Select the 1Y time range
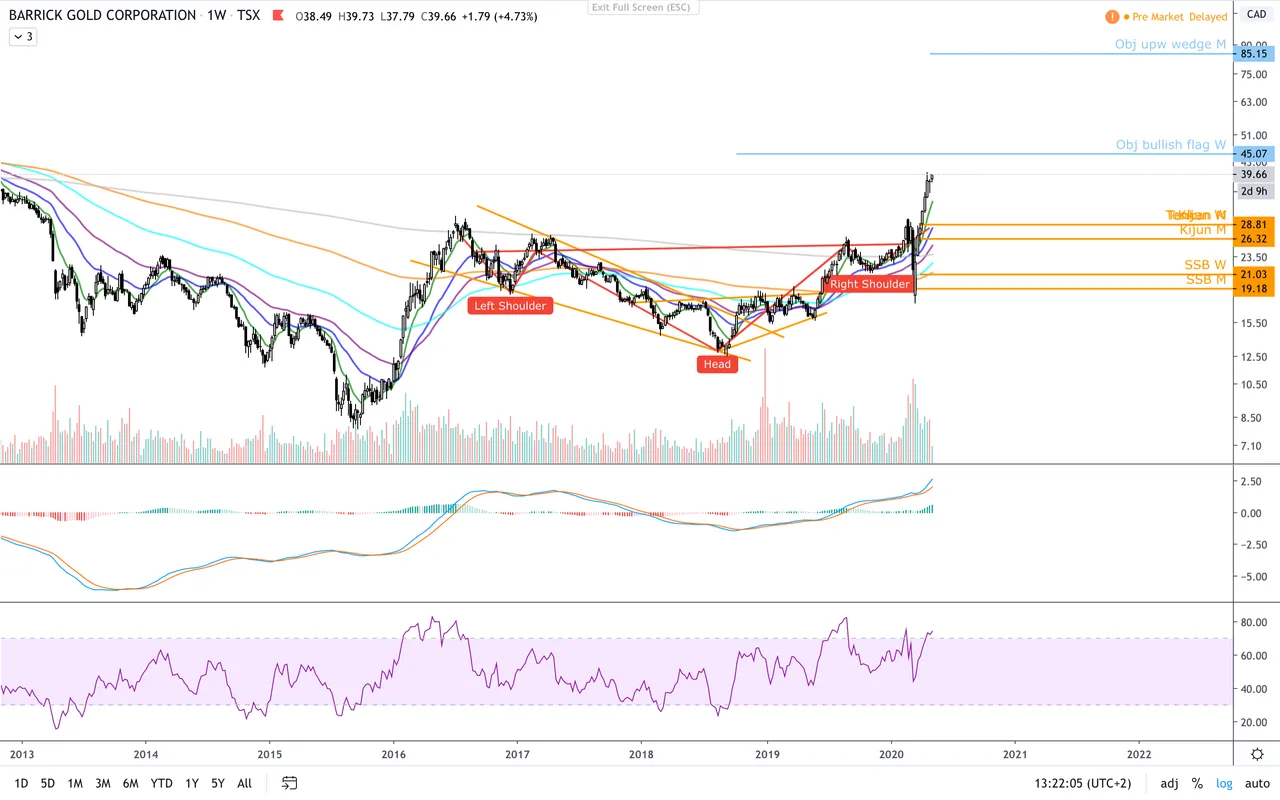 tap(192, 783)
